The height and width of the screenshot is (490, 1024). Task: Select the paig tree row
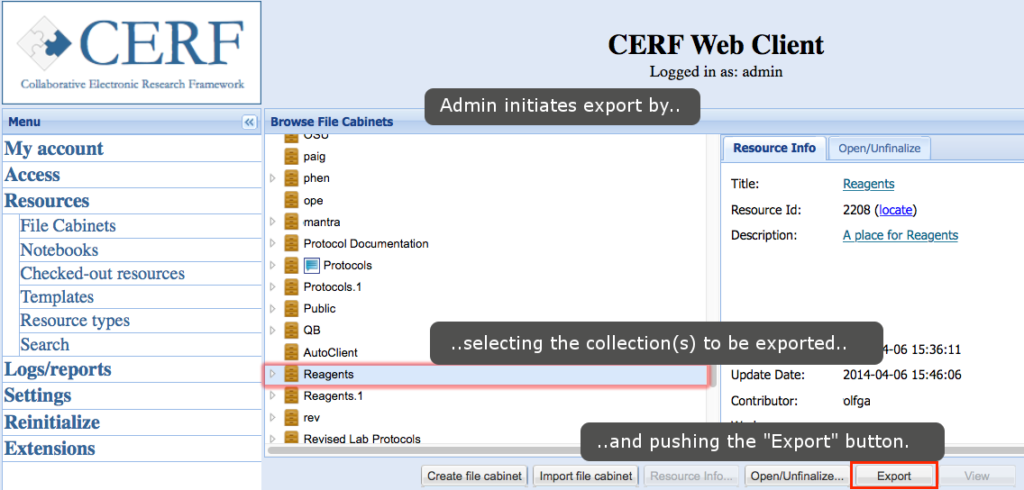486,156
